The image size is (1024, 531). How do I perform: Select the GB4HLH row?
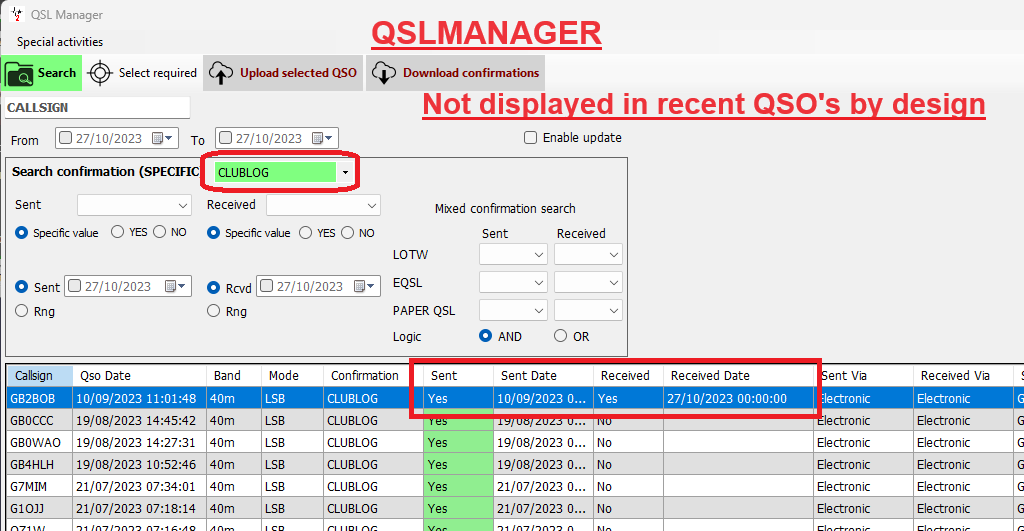pos(515,464)
